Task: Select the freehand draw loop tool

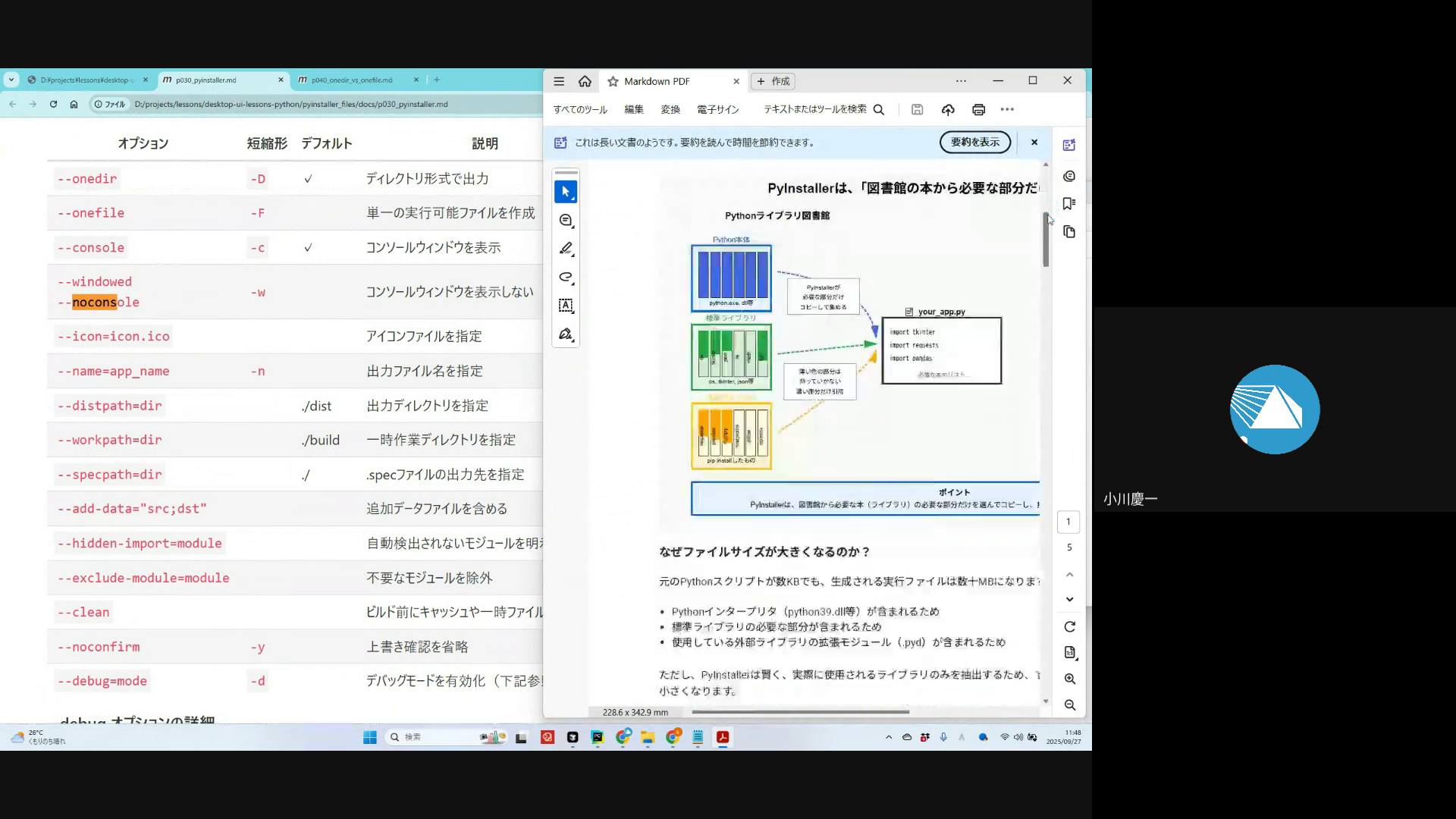Action: tap(566, 278)
